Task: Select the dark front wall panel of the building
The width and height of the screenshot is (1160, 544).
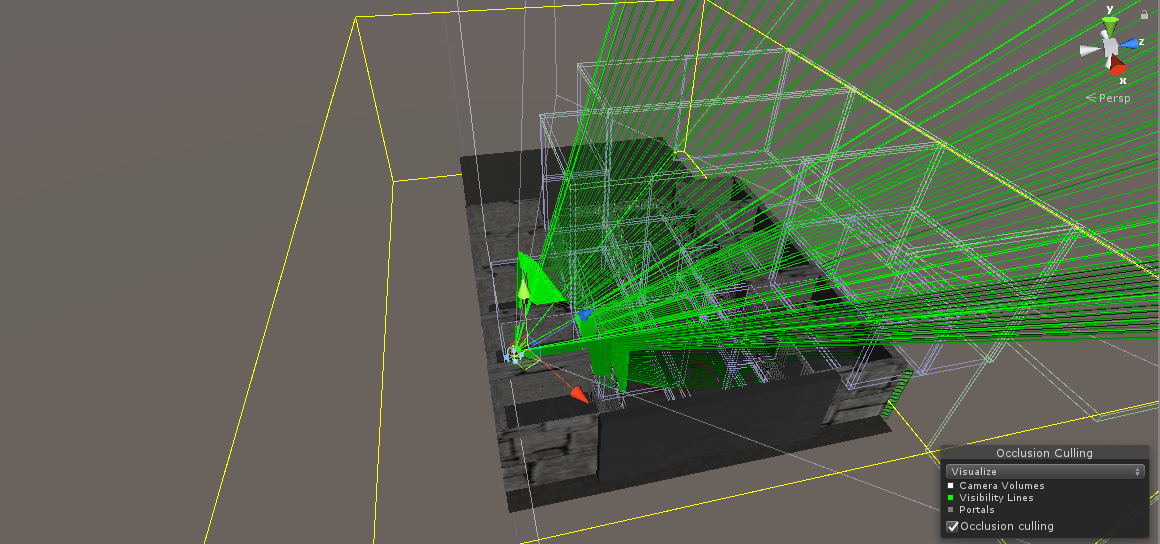Action: pyautogui.click(x=718, y=426)
